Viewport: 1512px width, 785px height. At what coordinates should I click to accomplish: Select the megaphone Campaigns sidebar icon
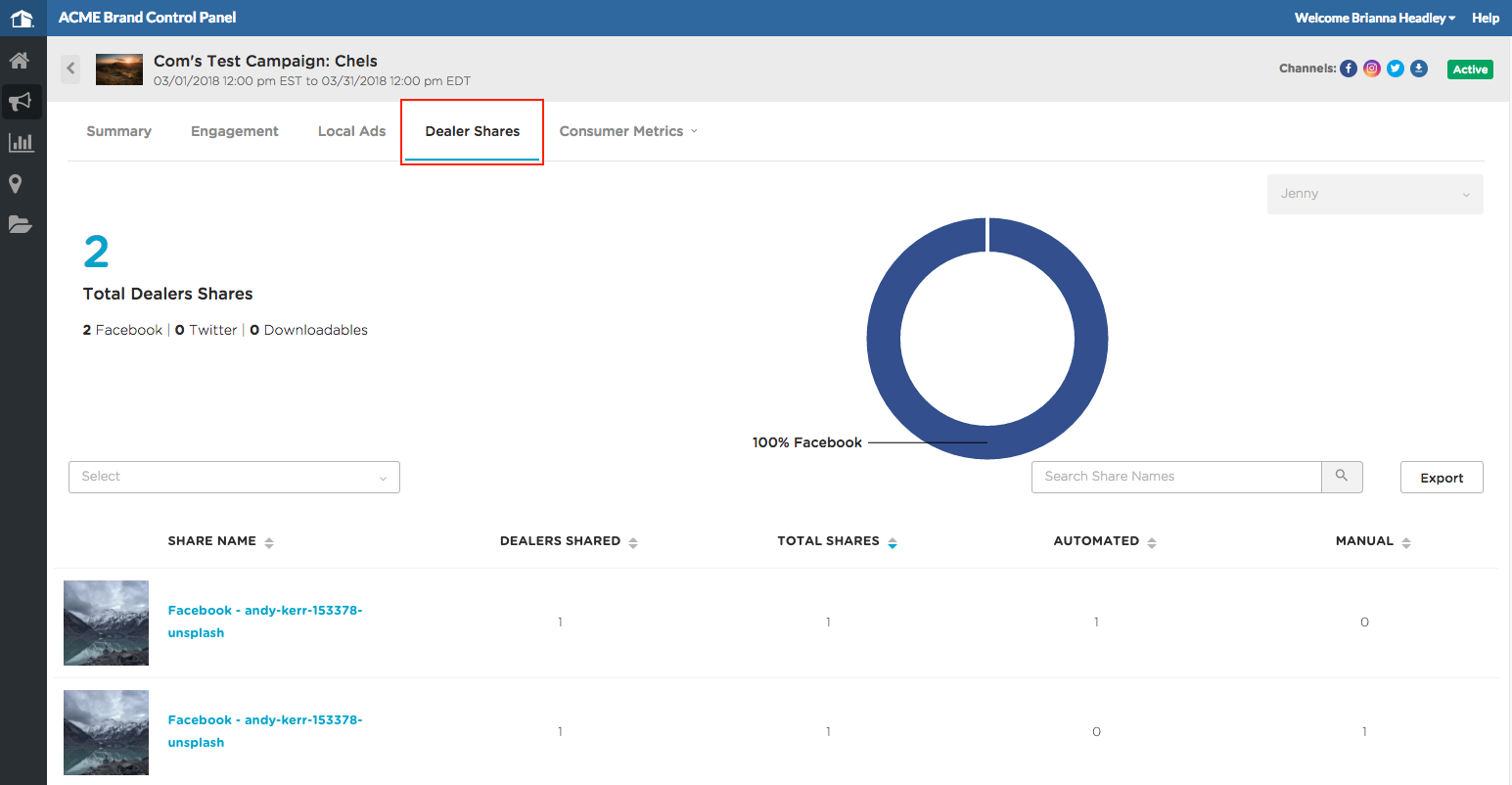(x=20, y=101)
